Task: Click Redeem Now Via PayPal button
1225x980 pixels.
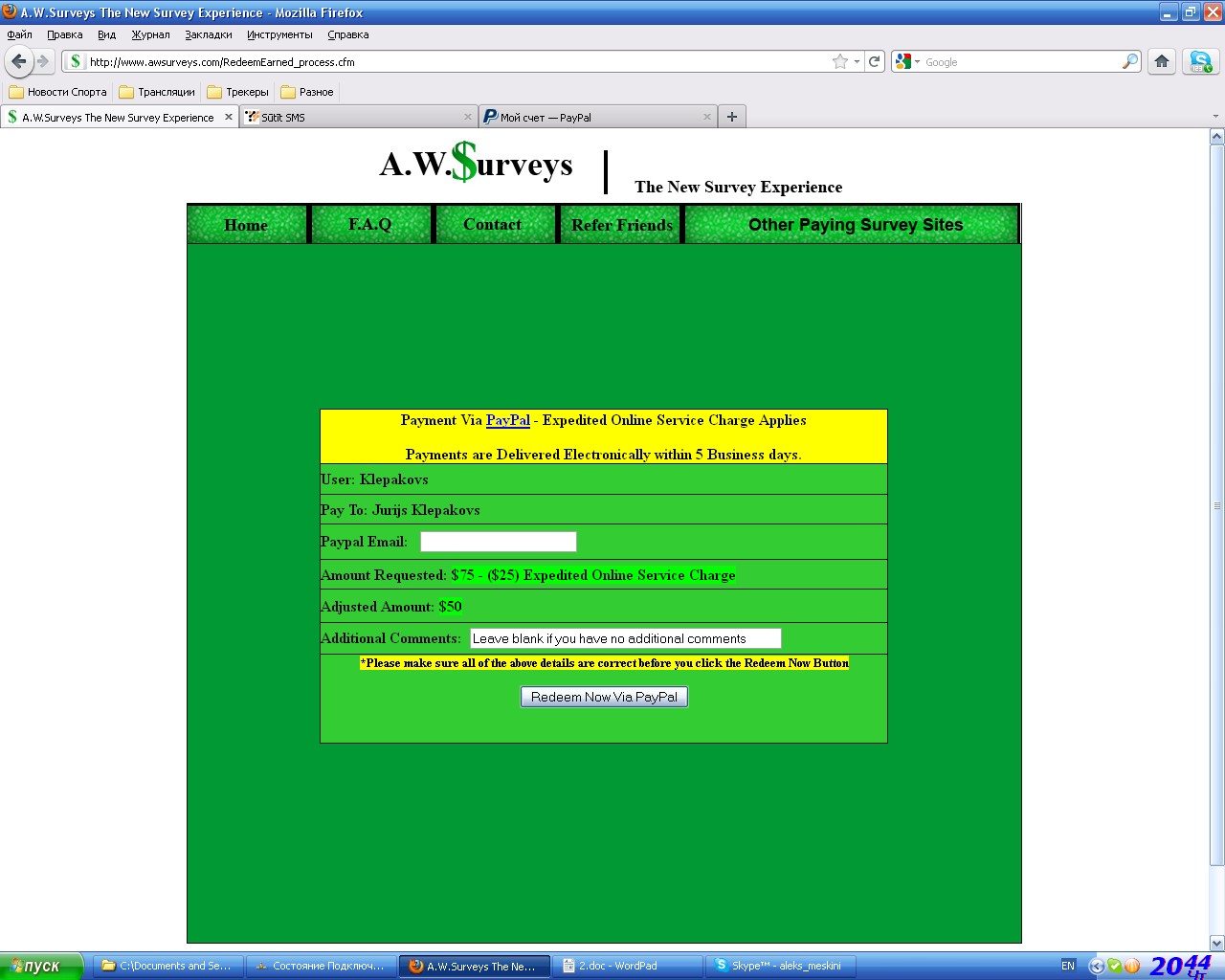Action: click(604, 697)
